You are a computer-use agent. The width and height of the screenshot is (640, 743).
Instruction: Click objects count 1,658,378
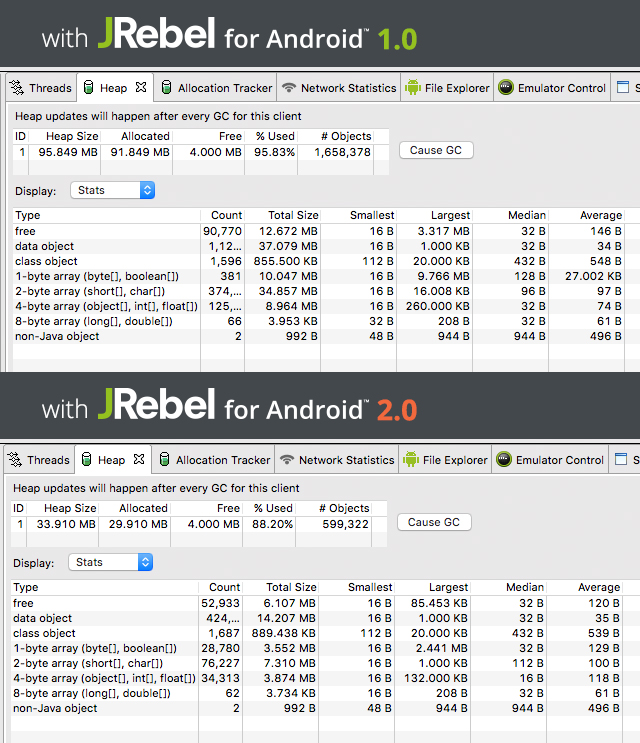[x=343, y=152]
